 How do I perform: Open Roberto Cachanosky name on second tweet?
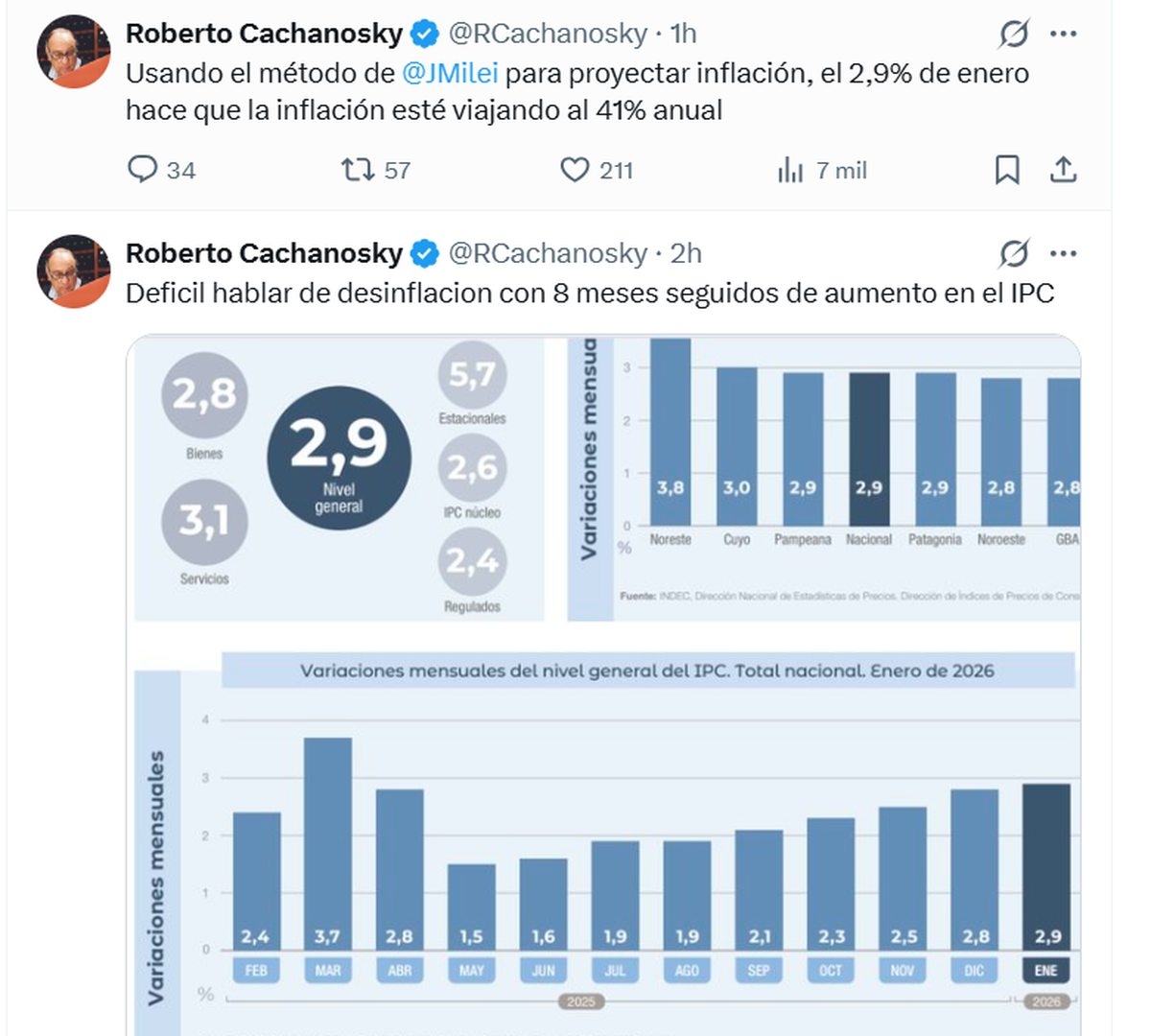point(264,253)
